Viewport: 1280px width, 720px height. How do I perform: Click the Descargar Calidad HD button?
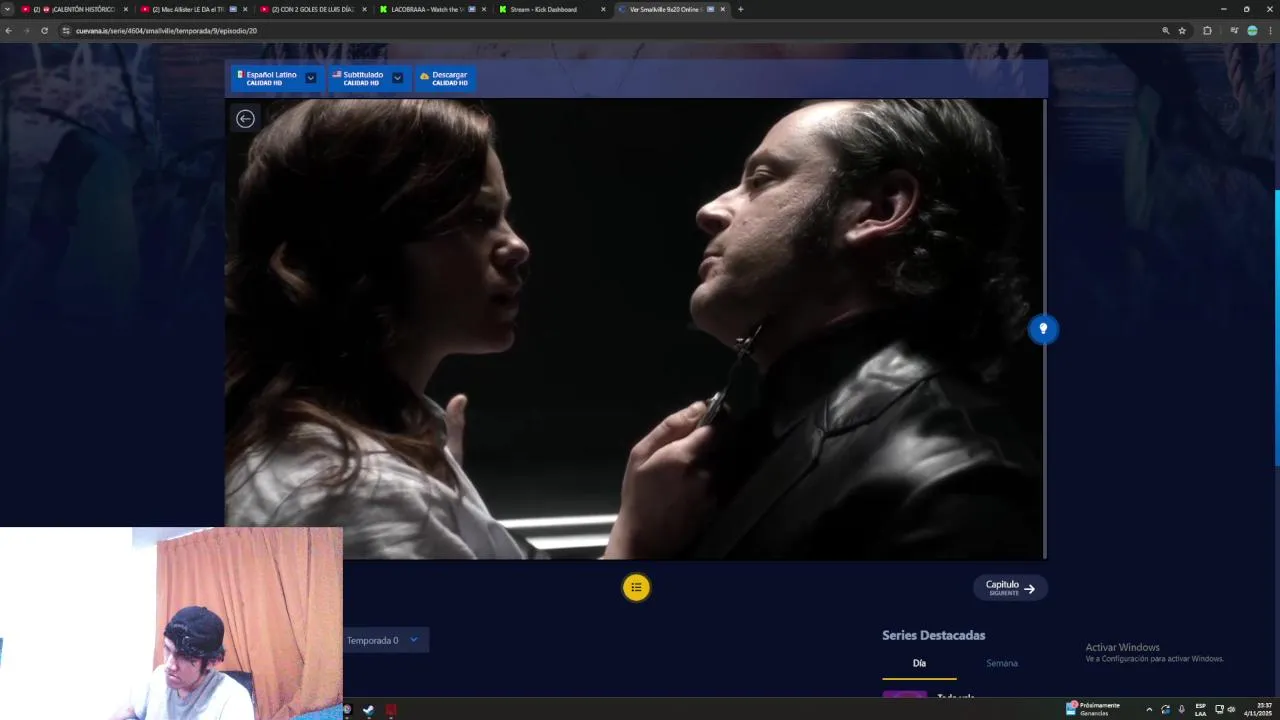(444, 78)
